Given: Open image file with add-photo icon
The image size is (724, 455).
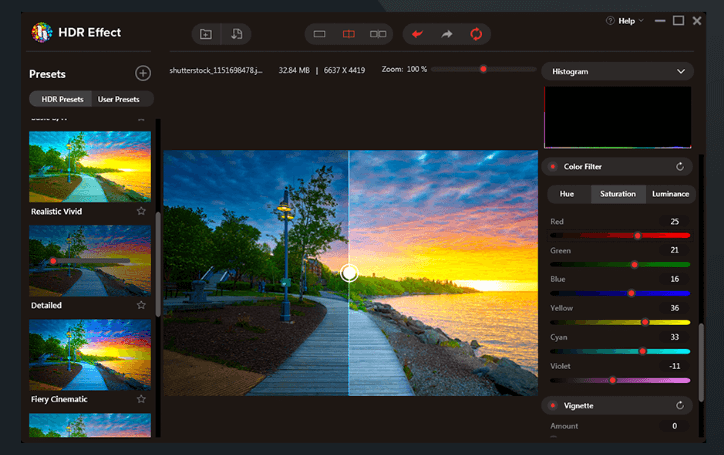Looking at the screenshot, I should pyautogui.click(x=206, y=34).
